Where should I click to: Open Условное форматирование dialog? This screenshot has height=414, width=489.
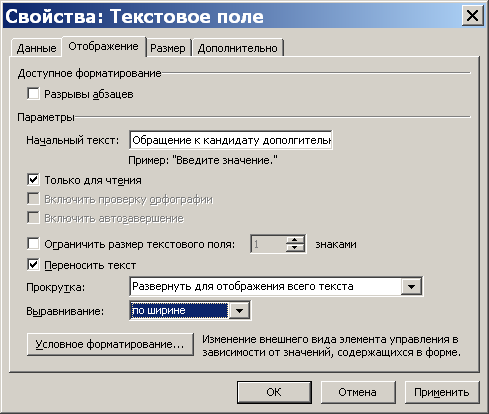110,344
